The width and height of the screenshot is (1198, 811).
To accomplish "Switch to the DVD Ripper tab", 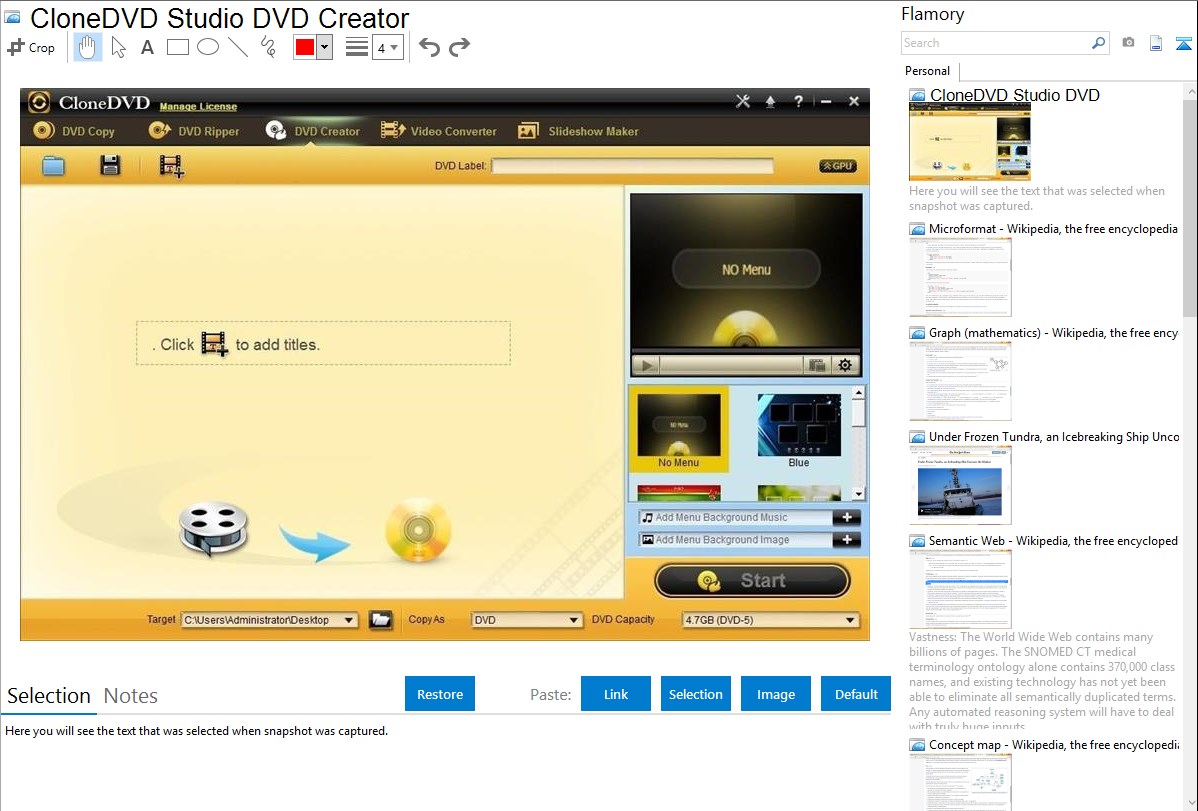I will [194, 131].
